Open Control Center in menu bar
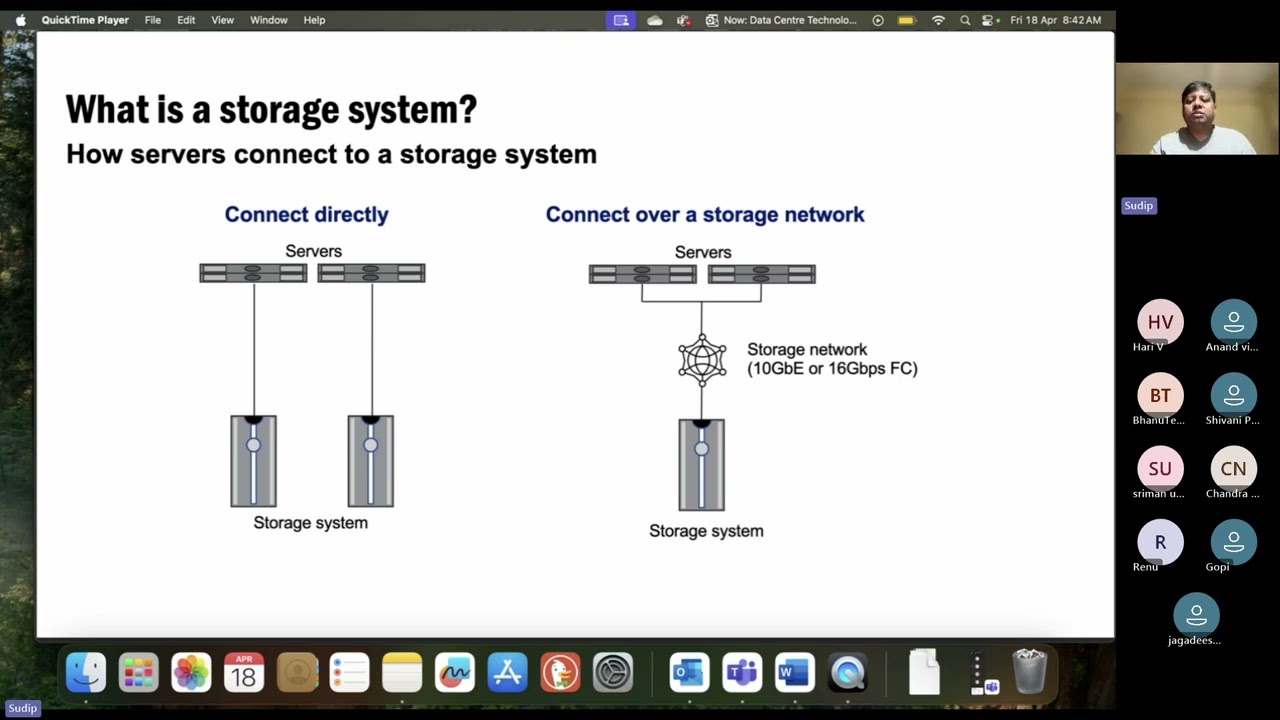The height and width of the screenshot is (720, 1280). [988, 20]
